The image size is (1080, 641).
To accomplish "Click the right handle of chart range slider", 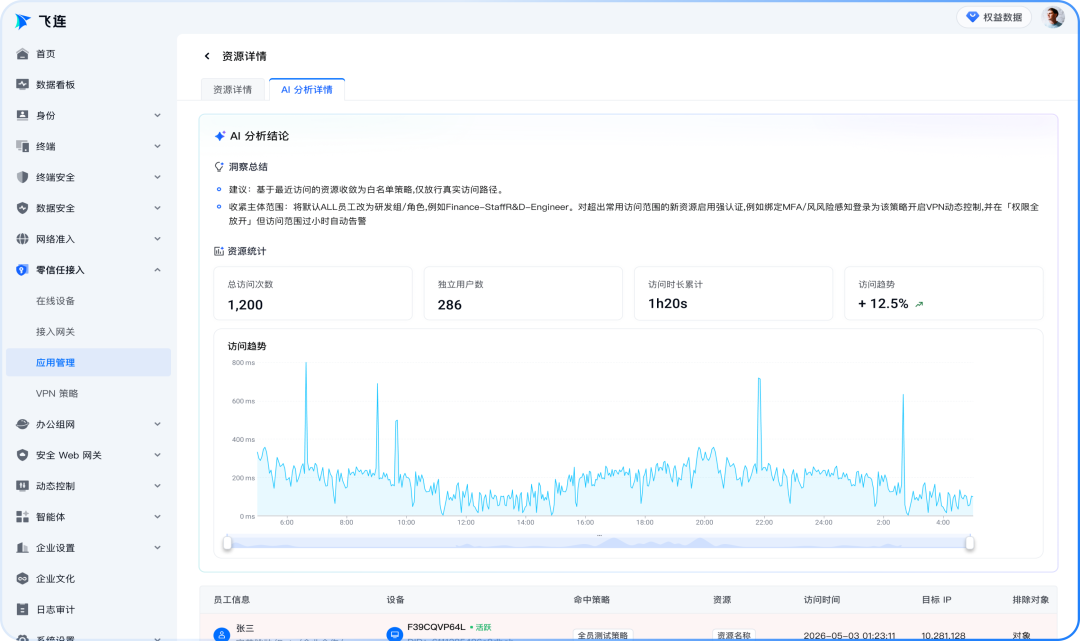I will 970,543.
